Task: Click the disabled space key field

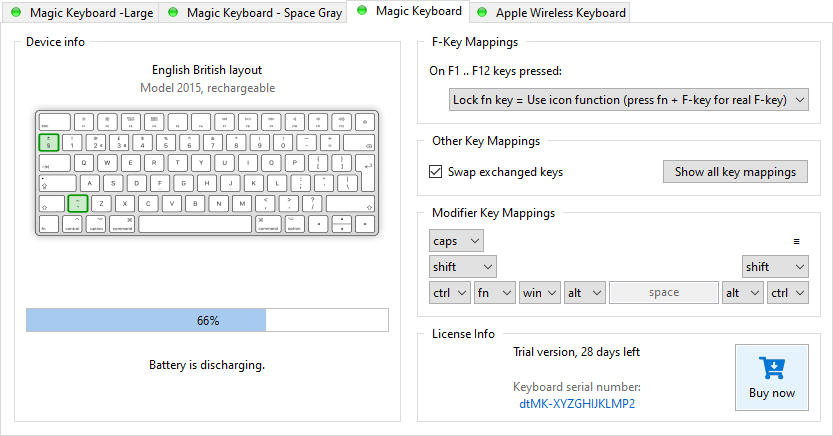Action: [664, 293]
